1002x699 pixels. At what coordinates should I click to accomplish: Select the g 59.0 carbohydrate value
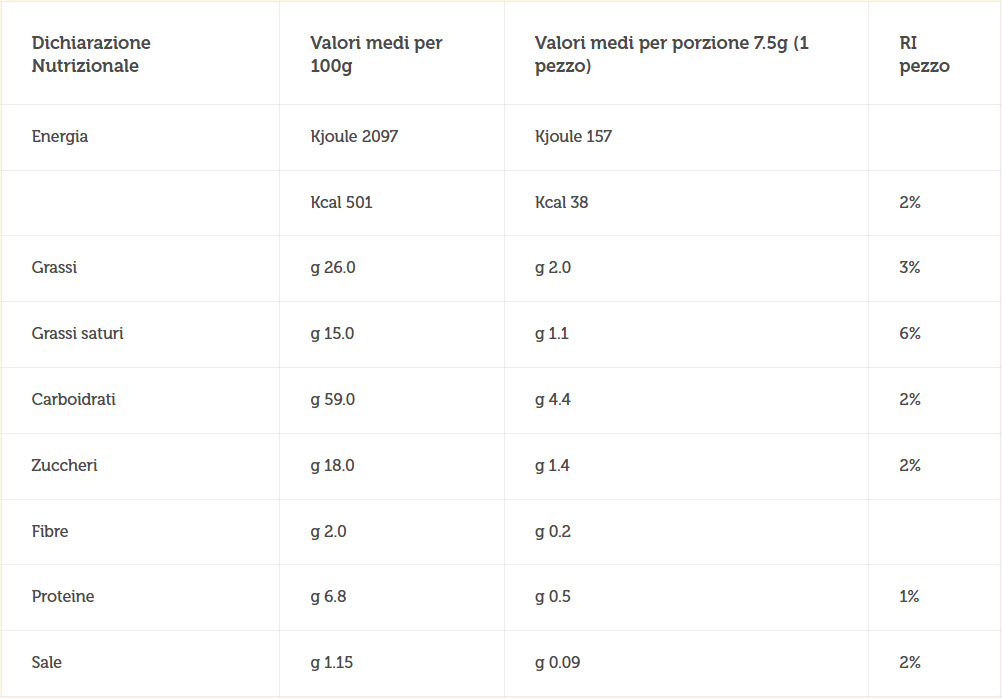click(x=332, y=400)
